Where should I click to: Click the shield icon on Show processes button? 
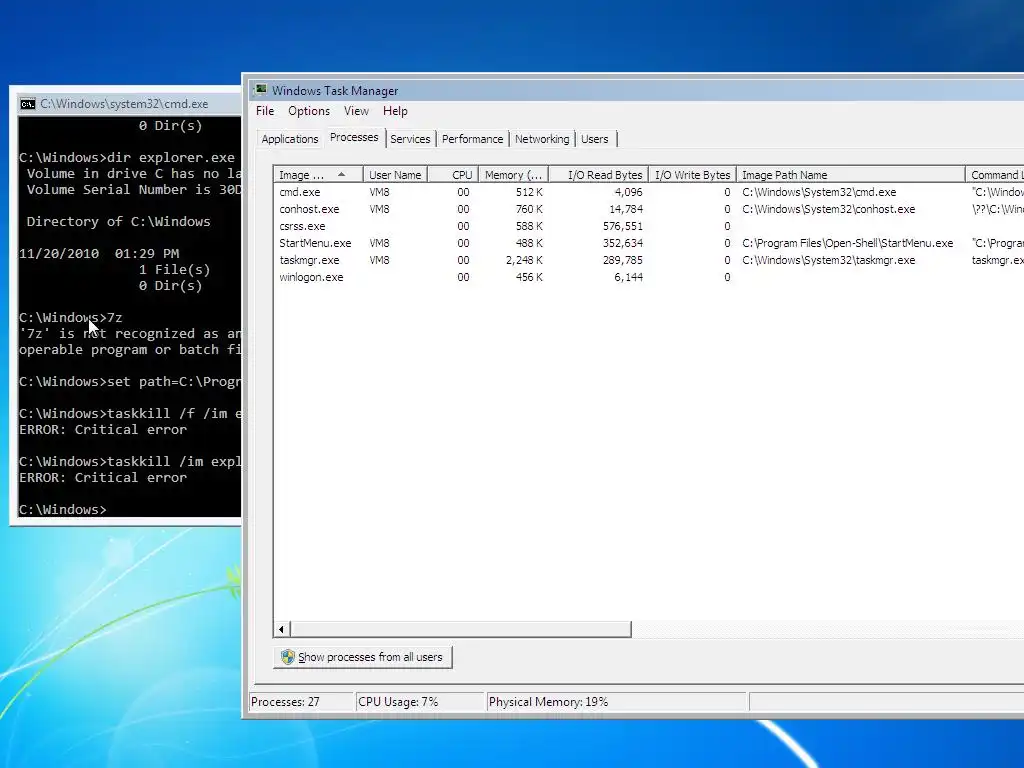click(288, 657)
